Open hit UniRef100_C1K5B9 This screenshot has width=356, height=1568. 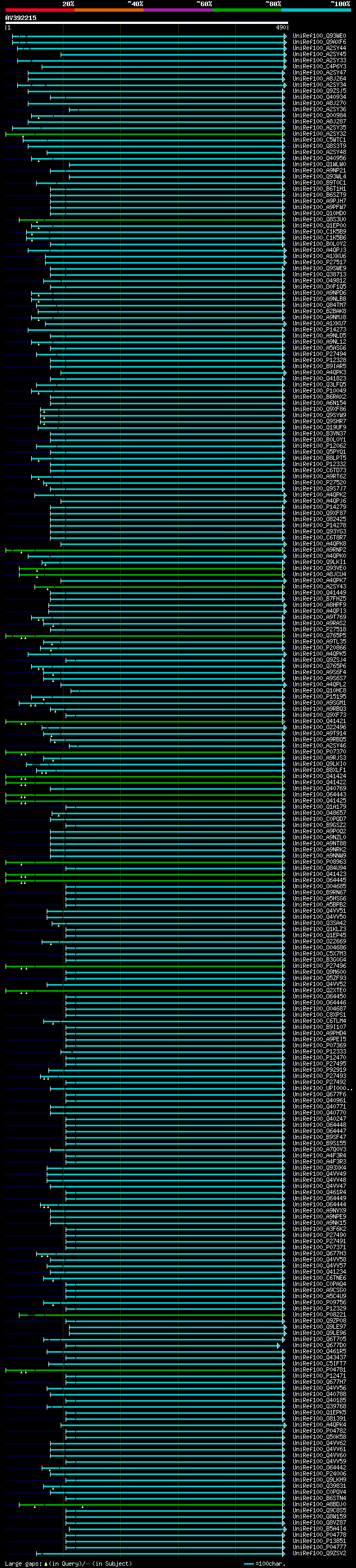click(x=319, y=231)
